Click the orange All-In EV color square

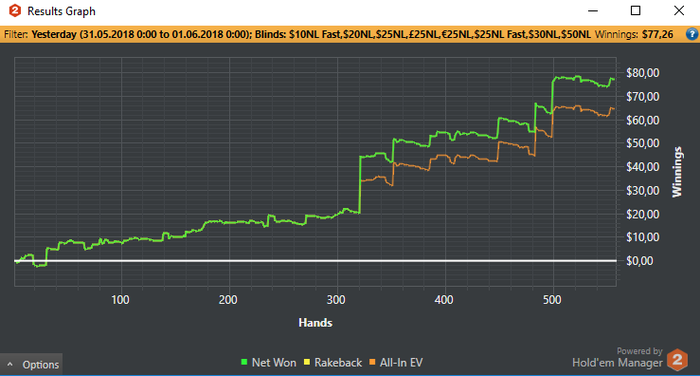click(x=372, y=362)
